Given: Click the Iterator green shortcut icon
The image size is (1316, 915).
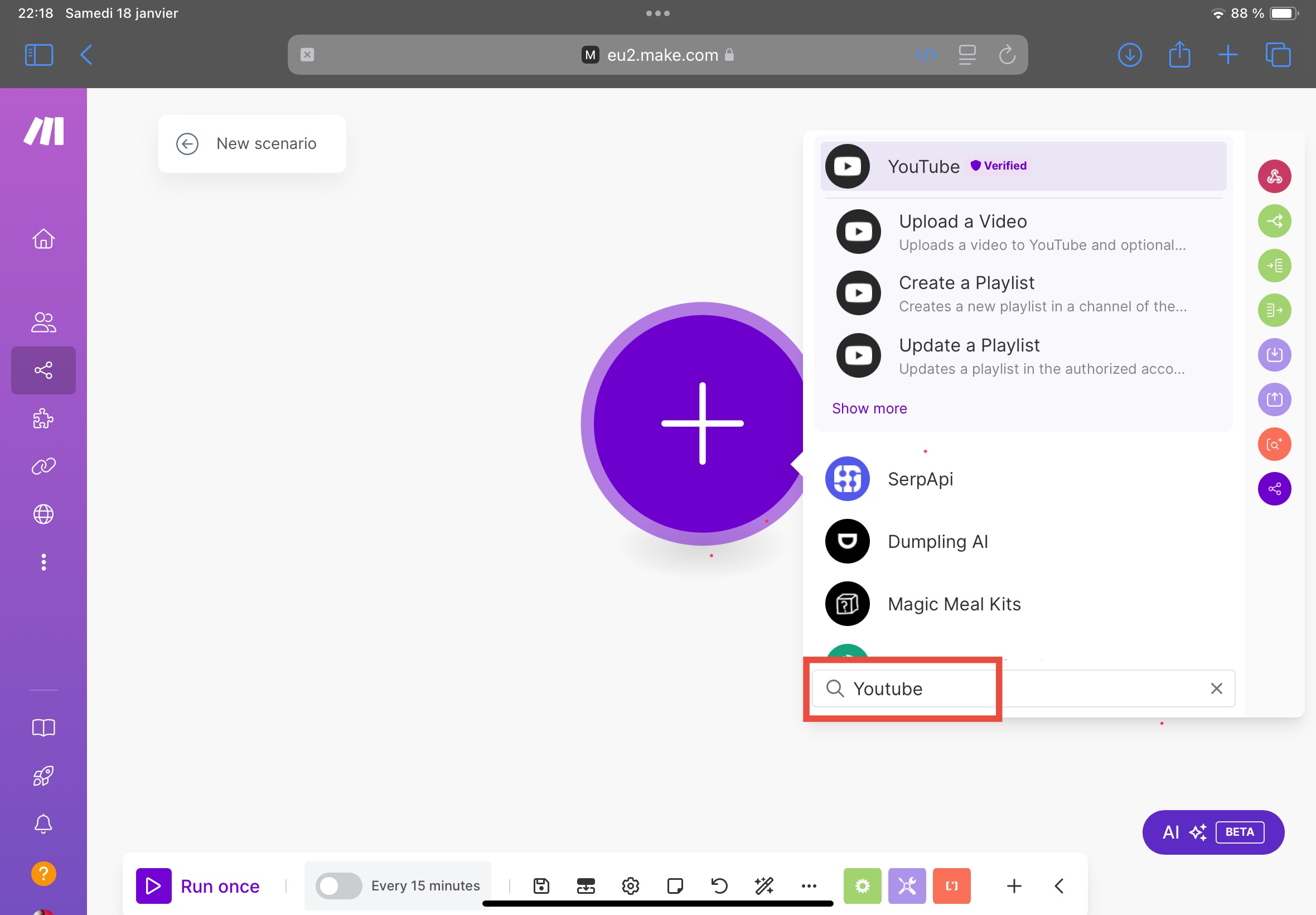Looking at the screenshot, I should [1274, 266].
